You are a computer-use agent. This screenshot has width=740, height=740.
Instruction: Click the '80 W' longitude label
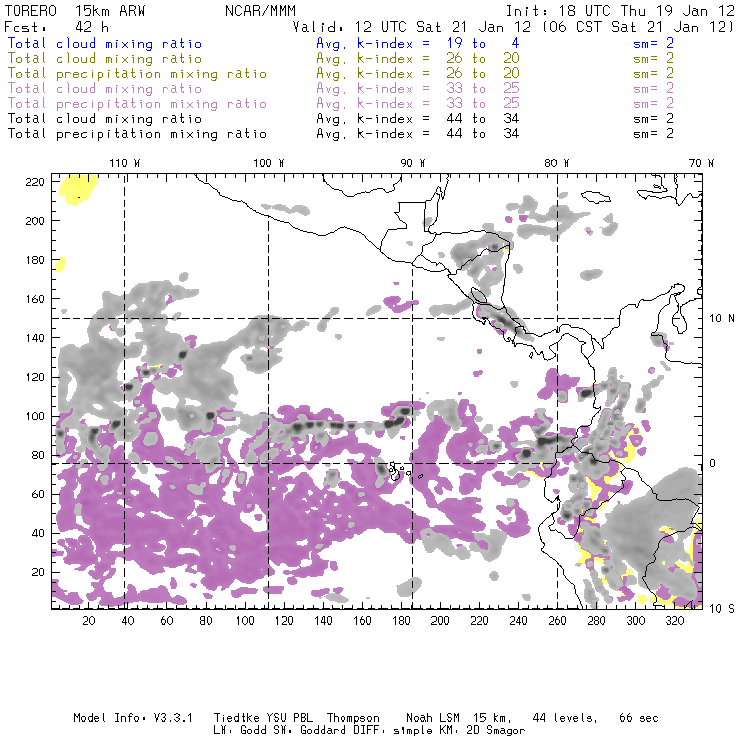point(557,163)
